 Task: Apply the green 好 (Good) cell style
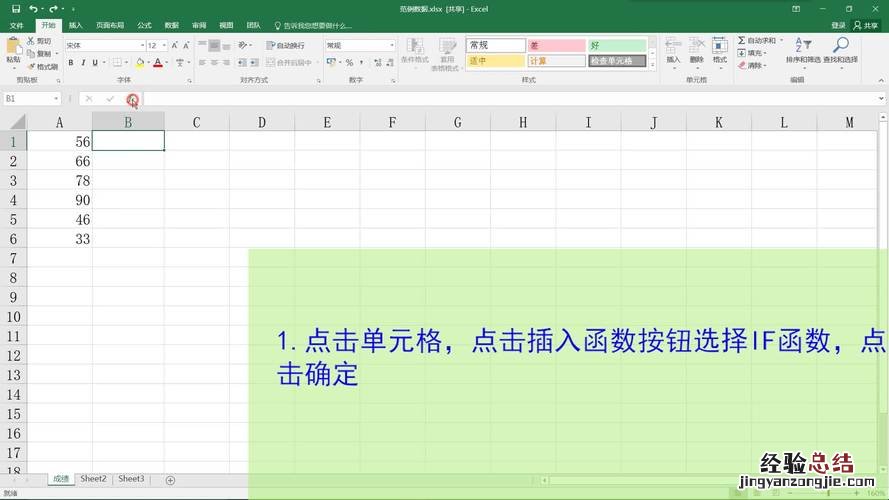click(617, 45)
